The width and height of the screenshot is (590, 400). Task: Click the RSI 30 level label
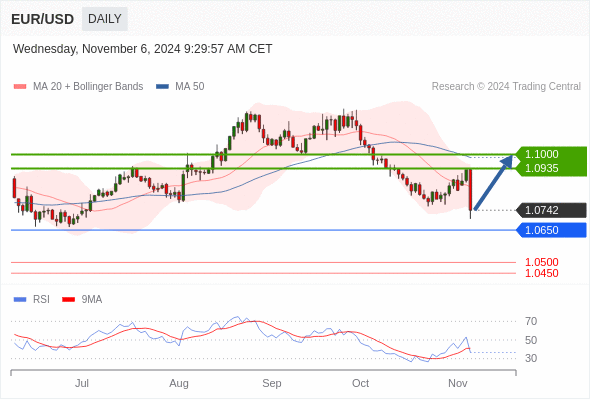click(531, 358)
